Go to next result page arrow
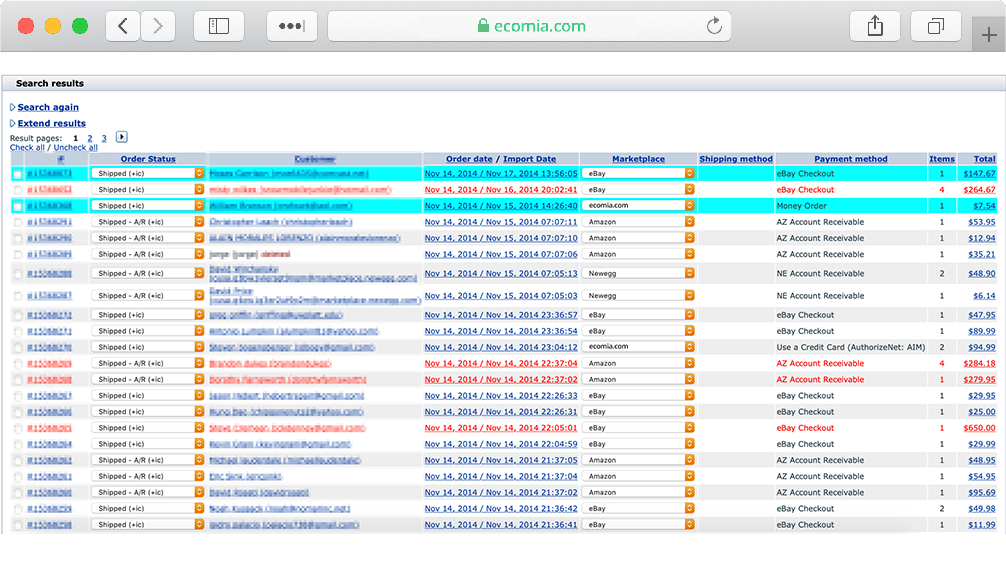This screenshot has height=567, width=1006. pos(122,137)
